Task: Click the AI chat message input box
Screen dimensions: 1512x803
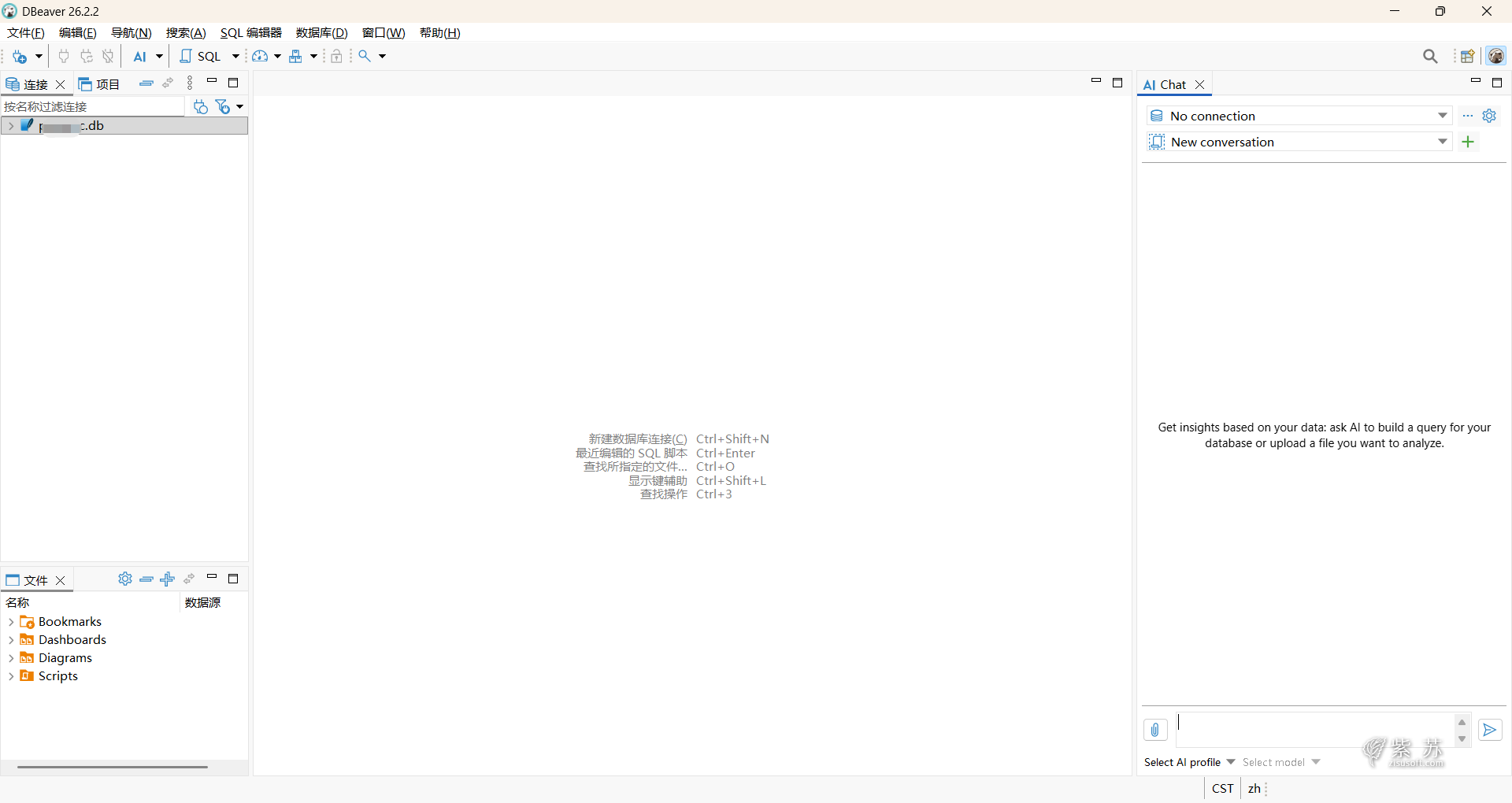Action: [1315, 730]
